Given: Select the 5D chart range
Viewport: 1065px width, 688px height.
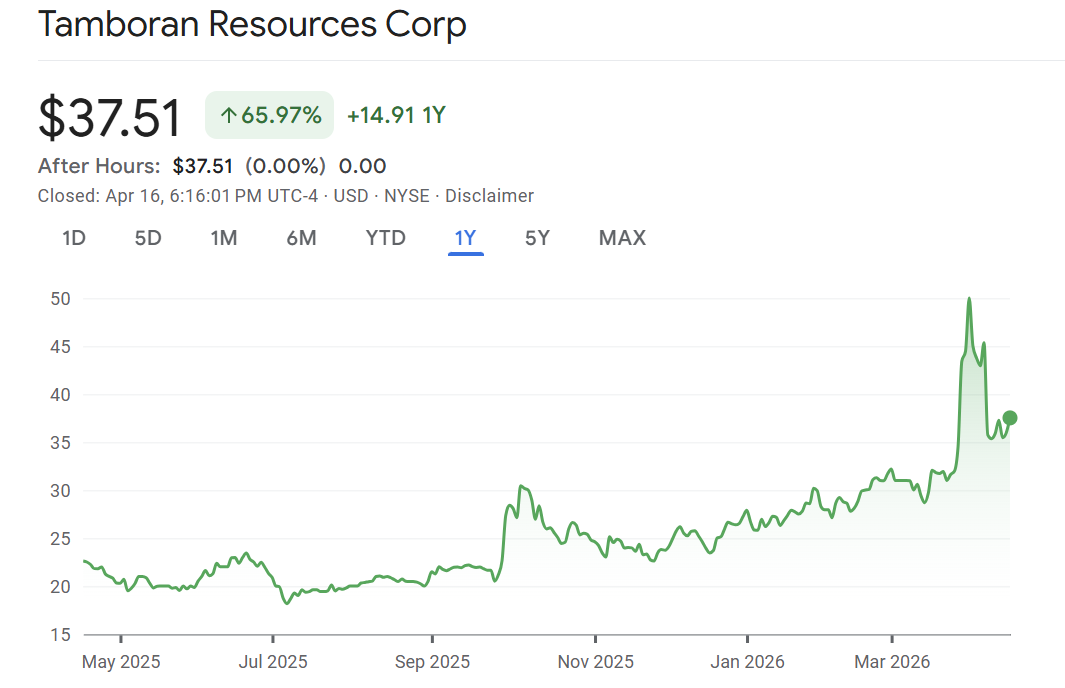Looking at the screenshot, I should click(x=148, y=238).
